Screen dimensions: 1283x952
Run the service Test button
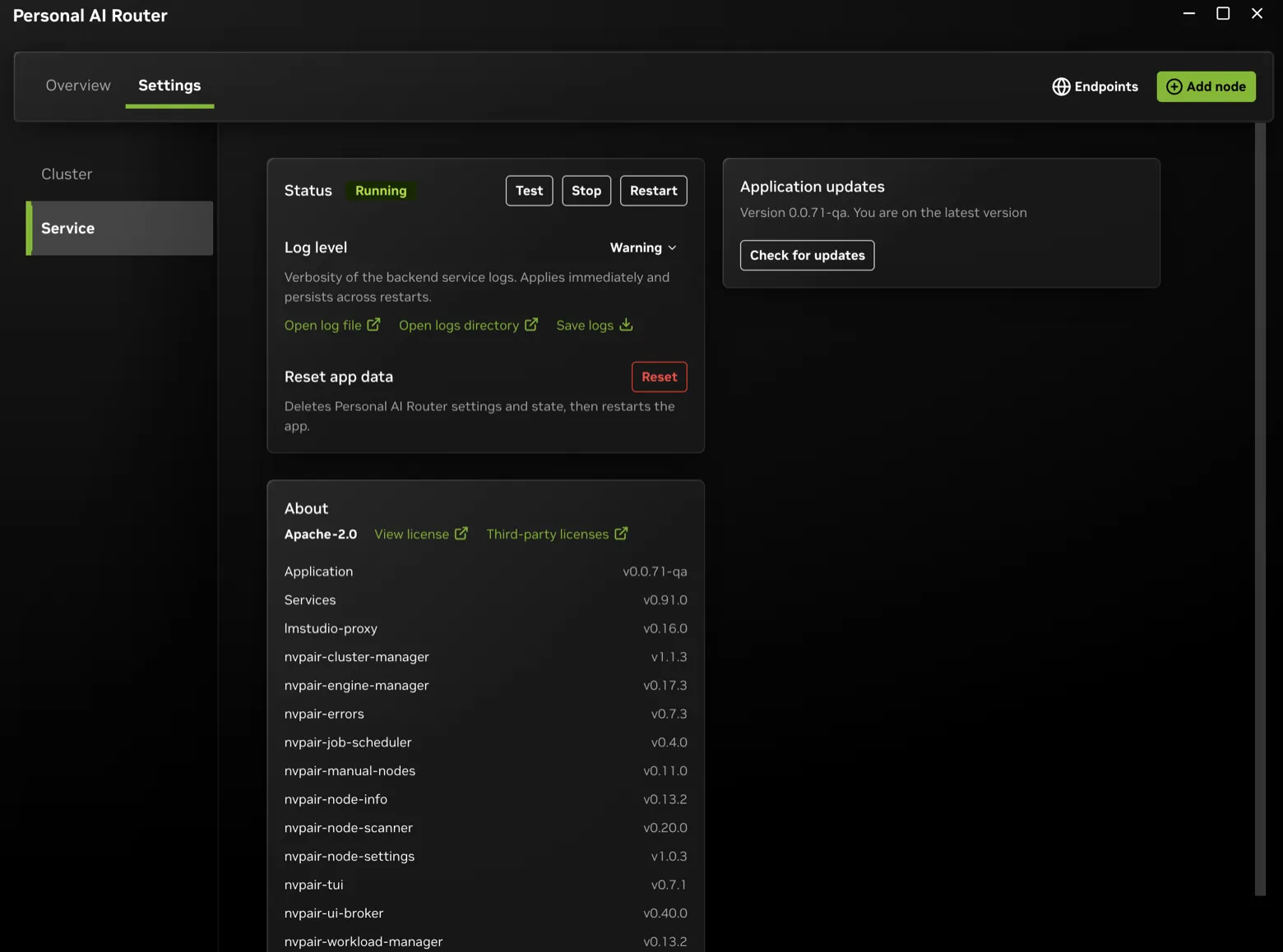529,191
